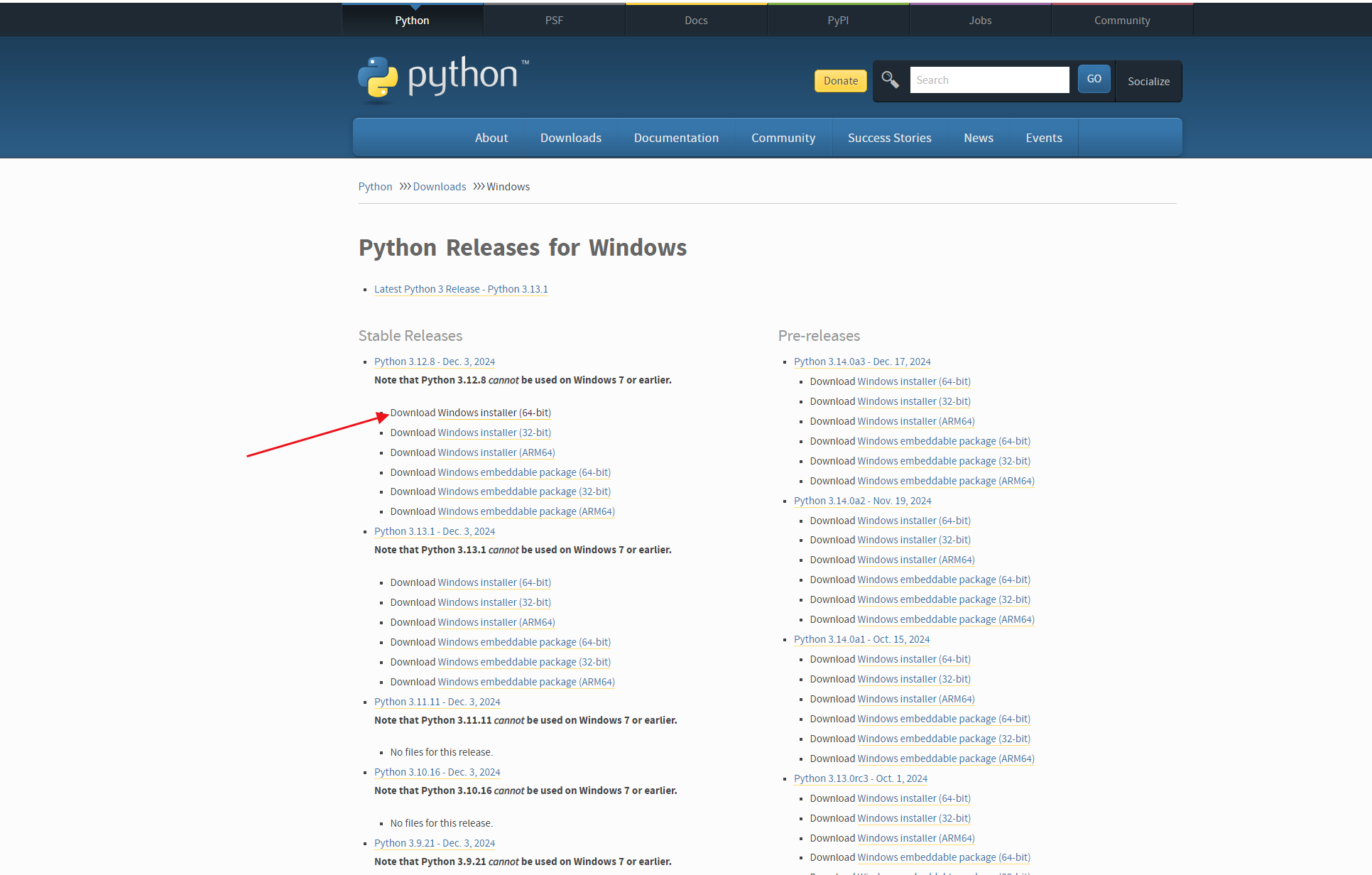Click the yellow Donate button
This screenshot has height=875, width=1372.
840,81
